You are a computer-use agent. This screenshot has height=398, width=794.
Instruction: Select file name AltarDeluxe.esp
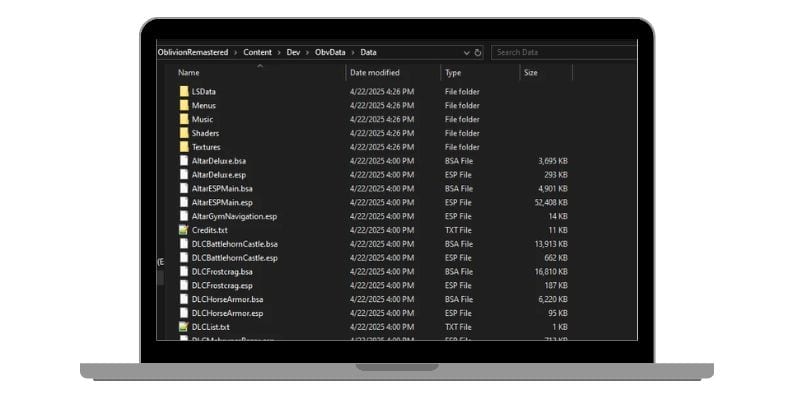(x=219, y=175)
